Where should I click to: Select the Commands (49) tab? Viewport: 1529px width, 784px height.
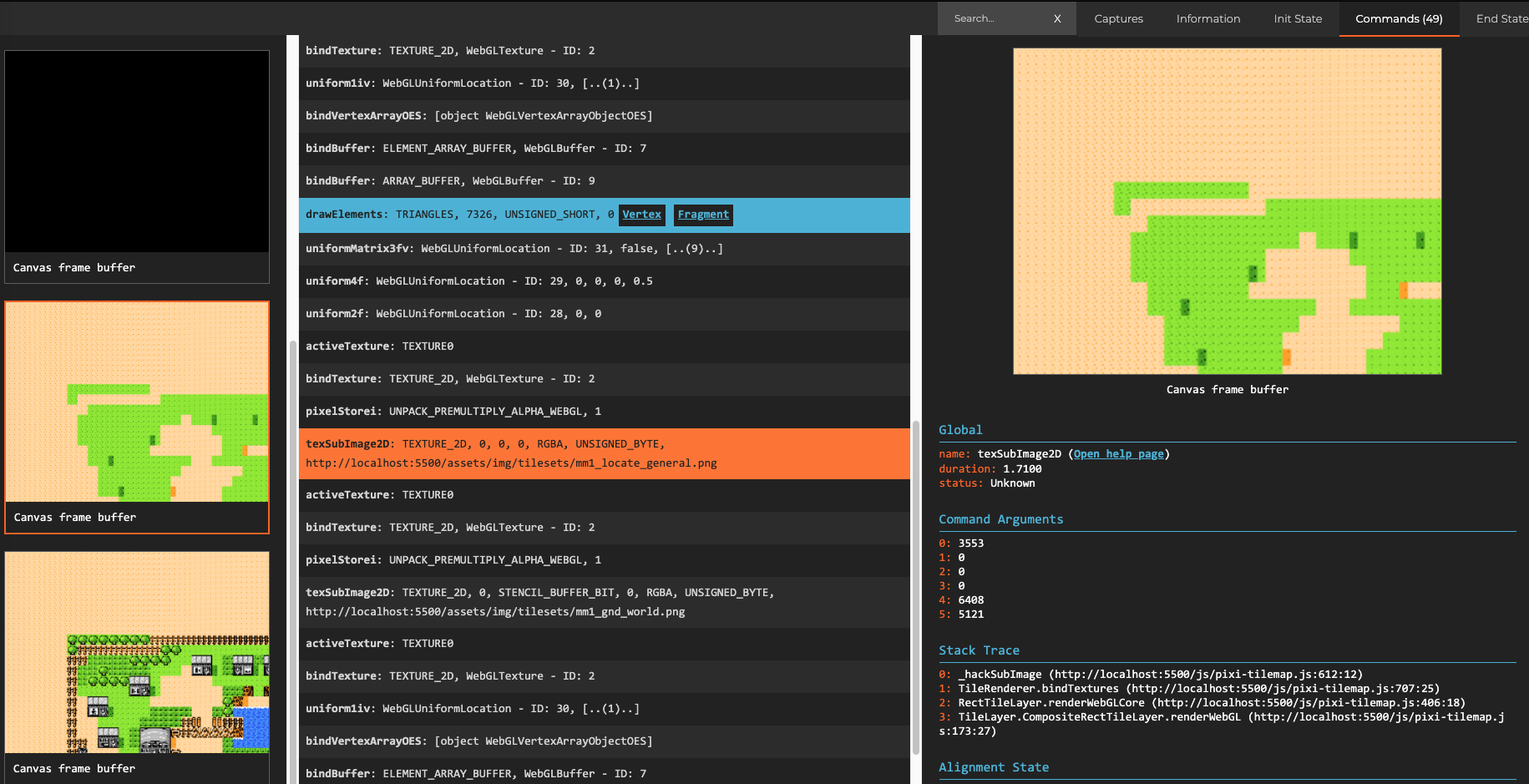(1399, 18)
